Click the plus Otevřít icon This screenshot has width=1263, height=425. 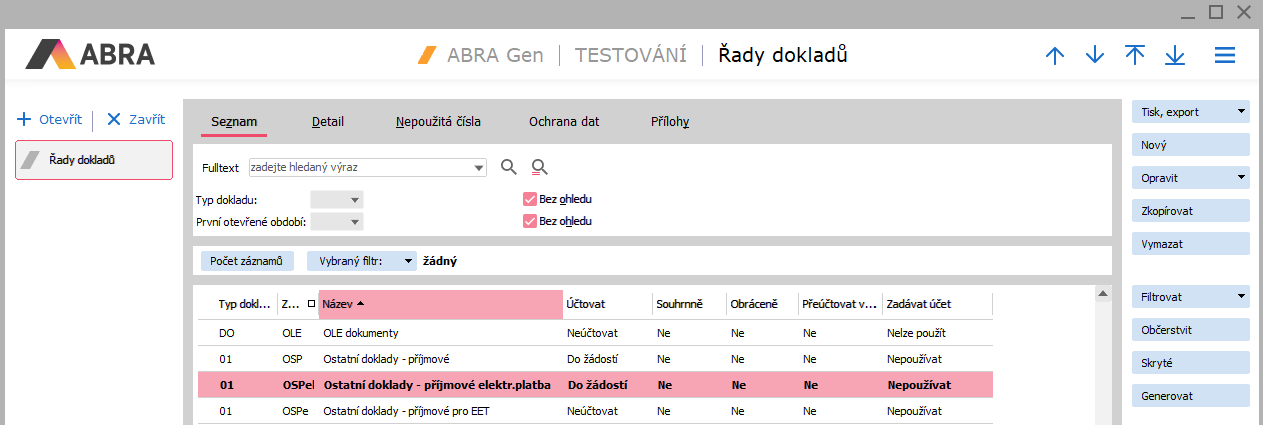tap(24, 119)
